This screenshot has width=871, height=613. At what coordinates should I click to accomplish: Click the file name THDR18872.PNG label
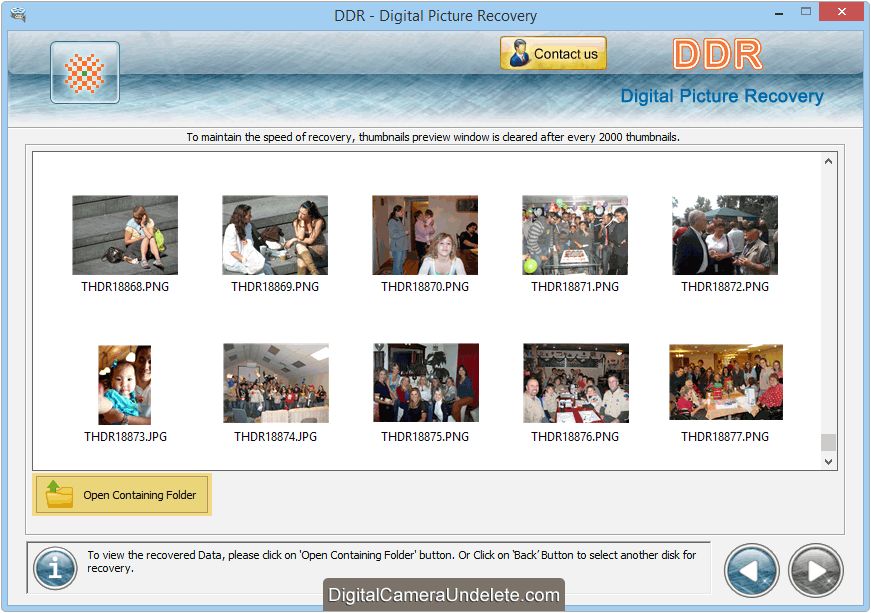(725, 287)
